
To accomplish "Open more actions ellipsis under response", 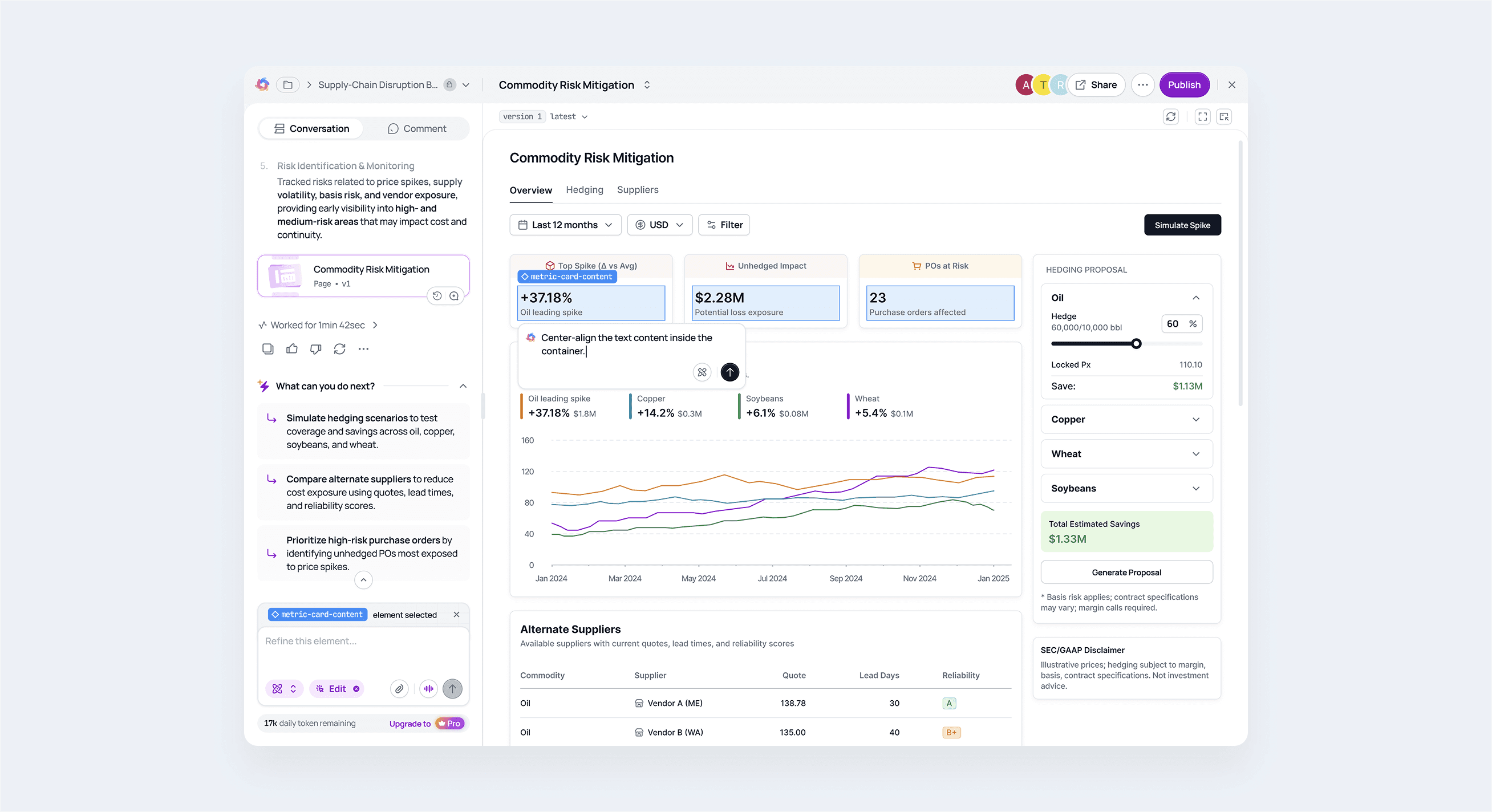I will click(363, 348).
